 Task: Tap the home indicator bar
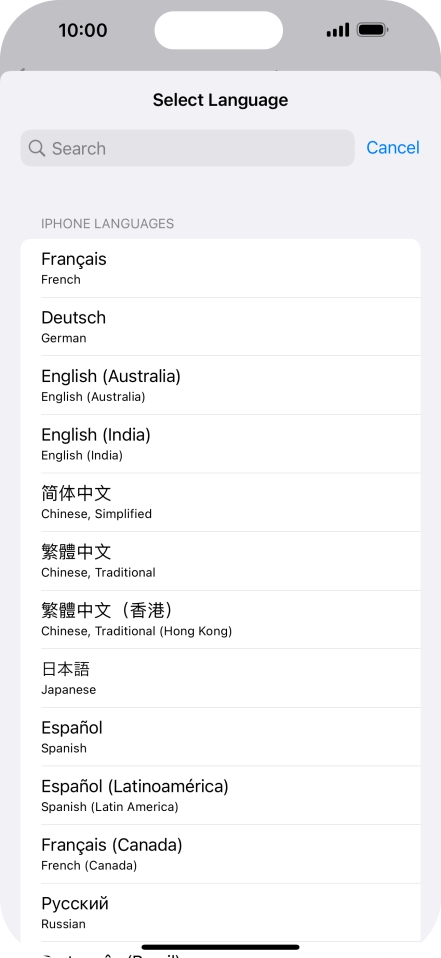[x=220, y=948]
